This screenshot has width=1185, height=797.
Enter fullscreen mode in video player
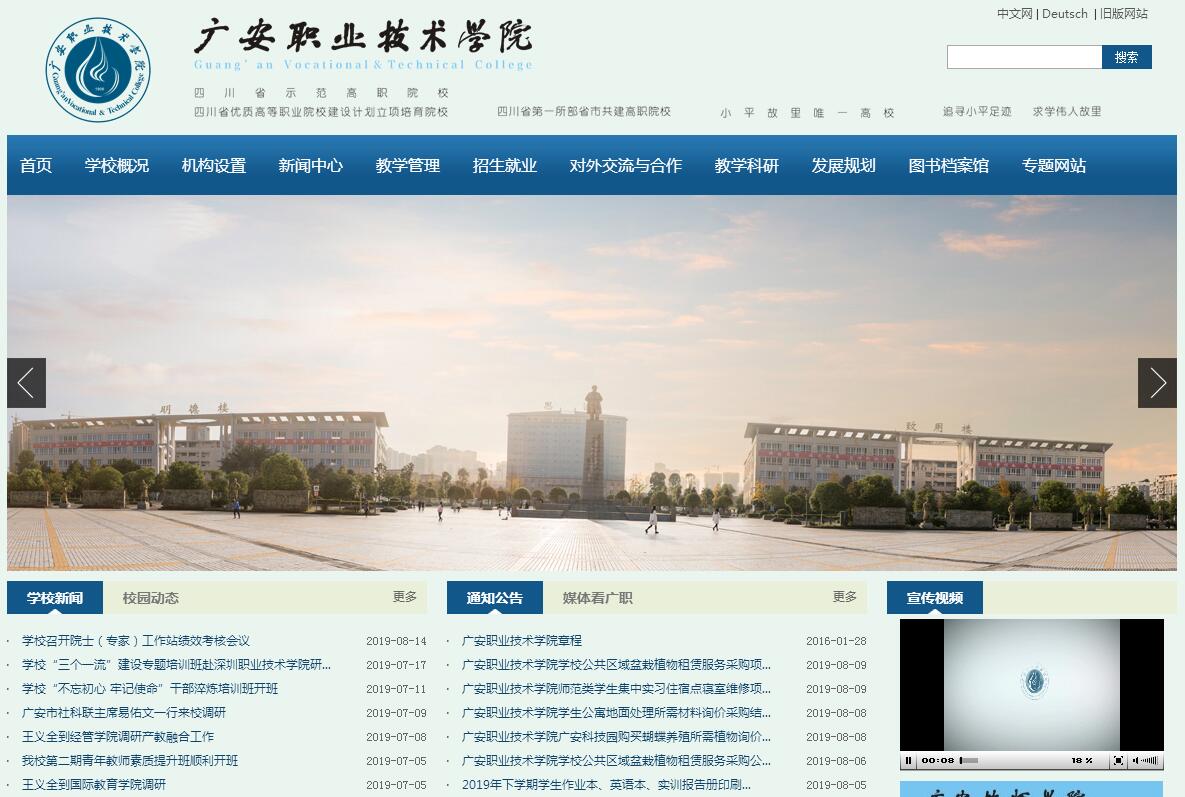(x=1118, y=761)
